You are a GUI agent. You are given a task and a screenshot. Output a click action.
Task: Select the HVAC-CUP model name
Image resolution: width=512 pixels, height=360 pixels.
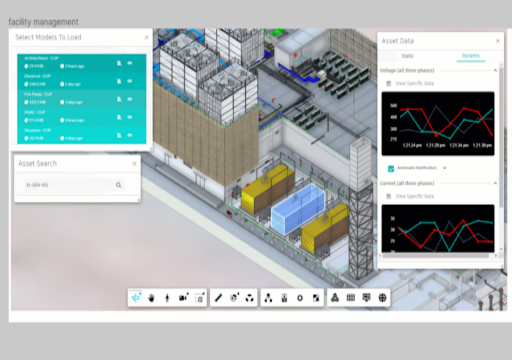coord(35,112)
